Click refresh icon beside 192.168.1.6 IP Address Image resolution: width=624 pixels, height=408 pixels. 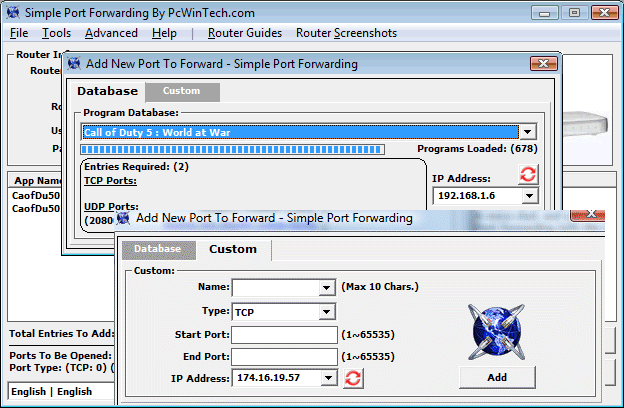528,174
